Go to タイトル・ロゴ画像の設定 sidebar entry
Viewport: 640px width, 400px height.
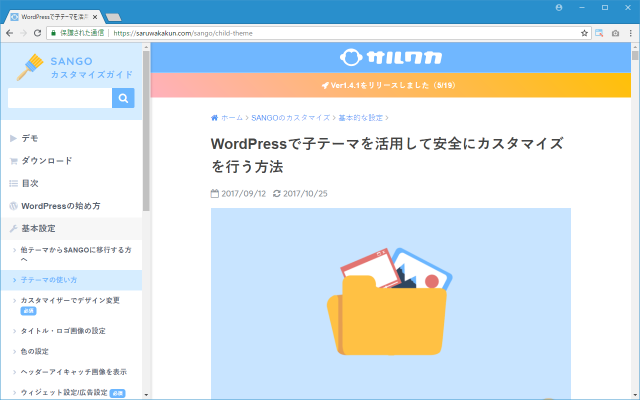(62, 330)
